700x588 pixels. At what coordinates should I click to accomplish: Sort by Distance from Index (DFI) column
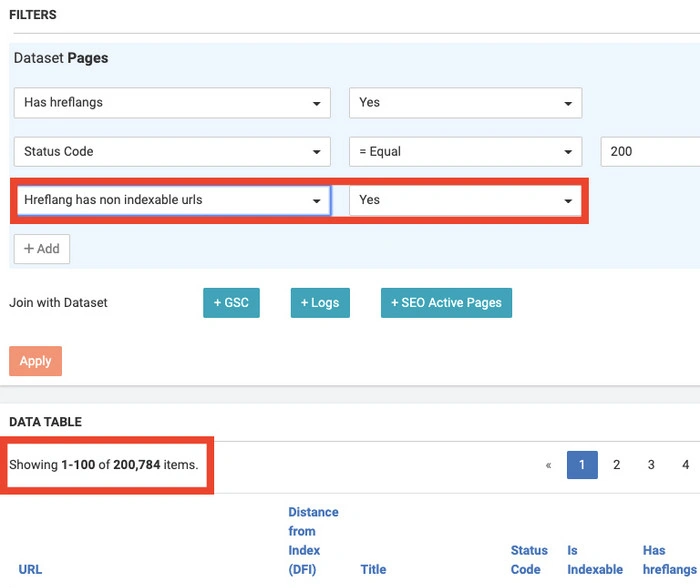tap(313, 540)
